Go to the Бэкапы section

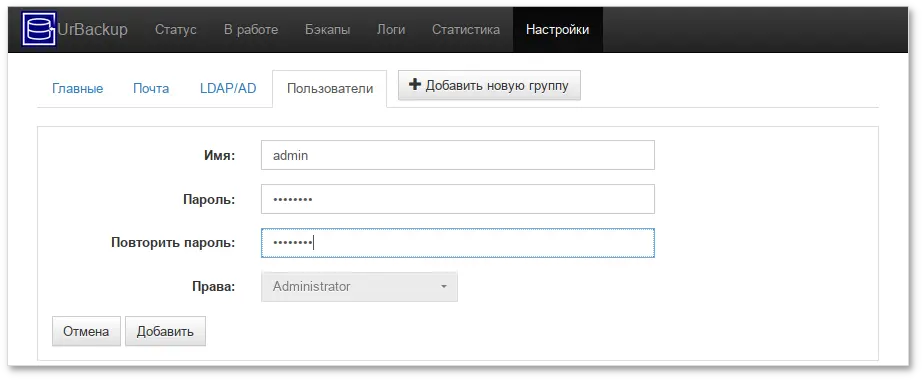(328, 29)
